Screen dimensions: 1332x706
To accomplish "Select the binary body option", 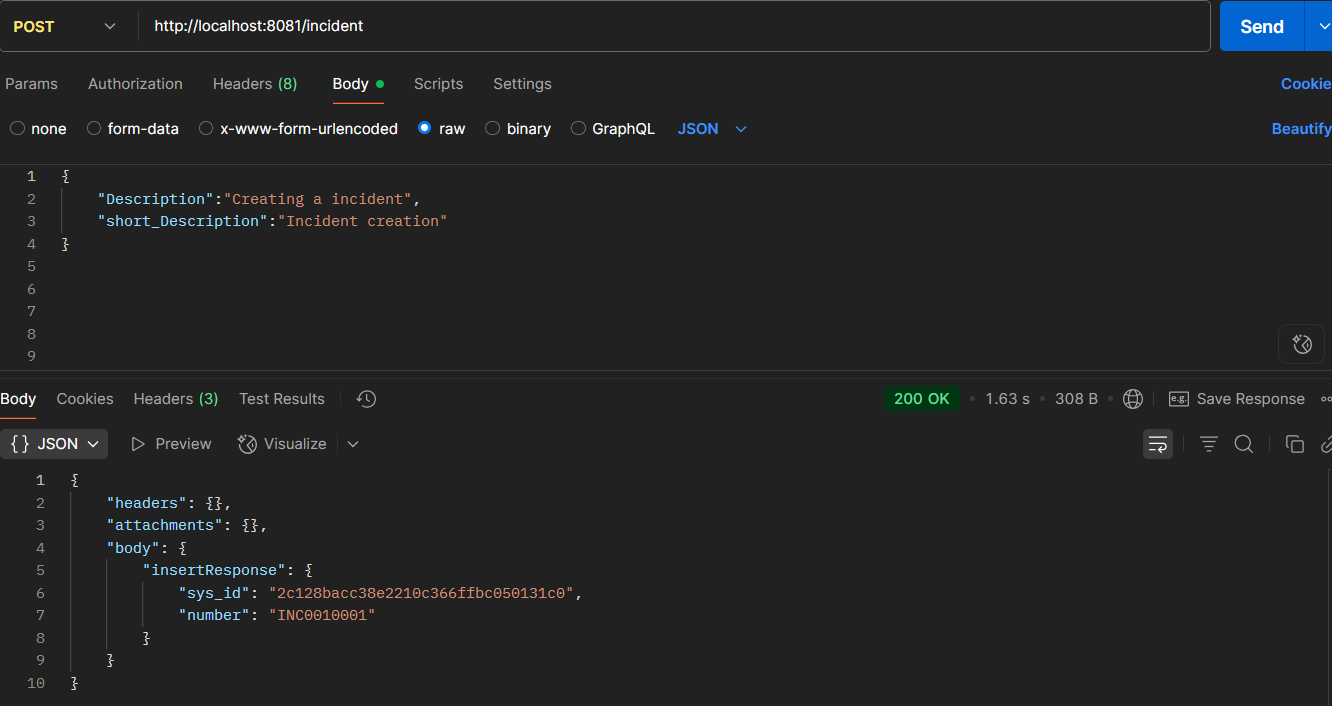I will pos(518,129).
